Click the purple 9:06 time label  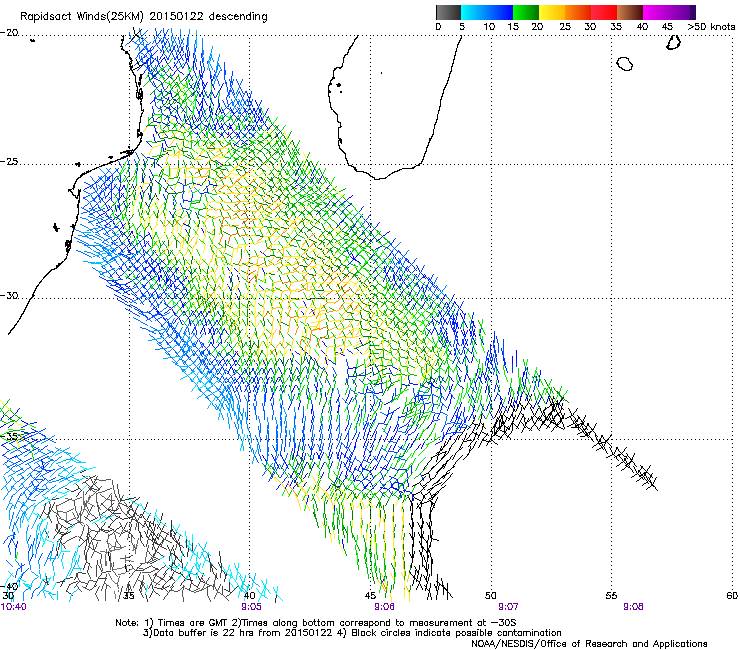click(x=384, y=607)
